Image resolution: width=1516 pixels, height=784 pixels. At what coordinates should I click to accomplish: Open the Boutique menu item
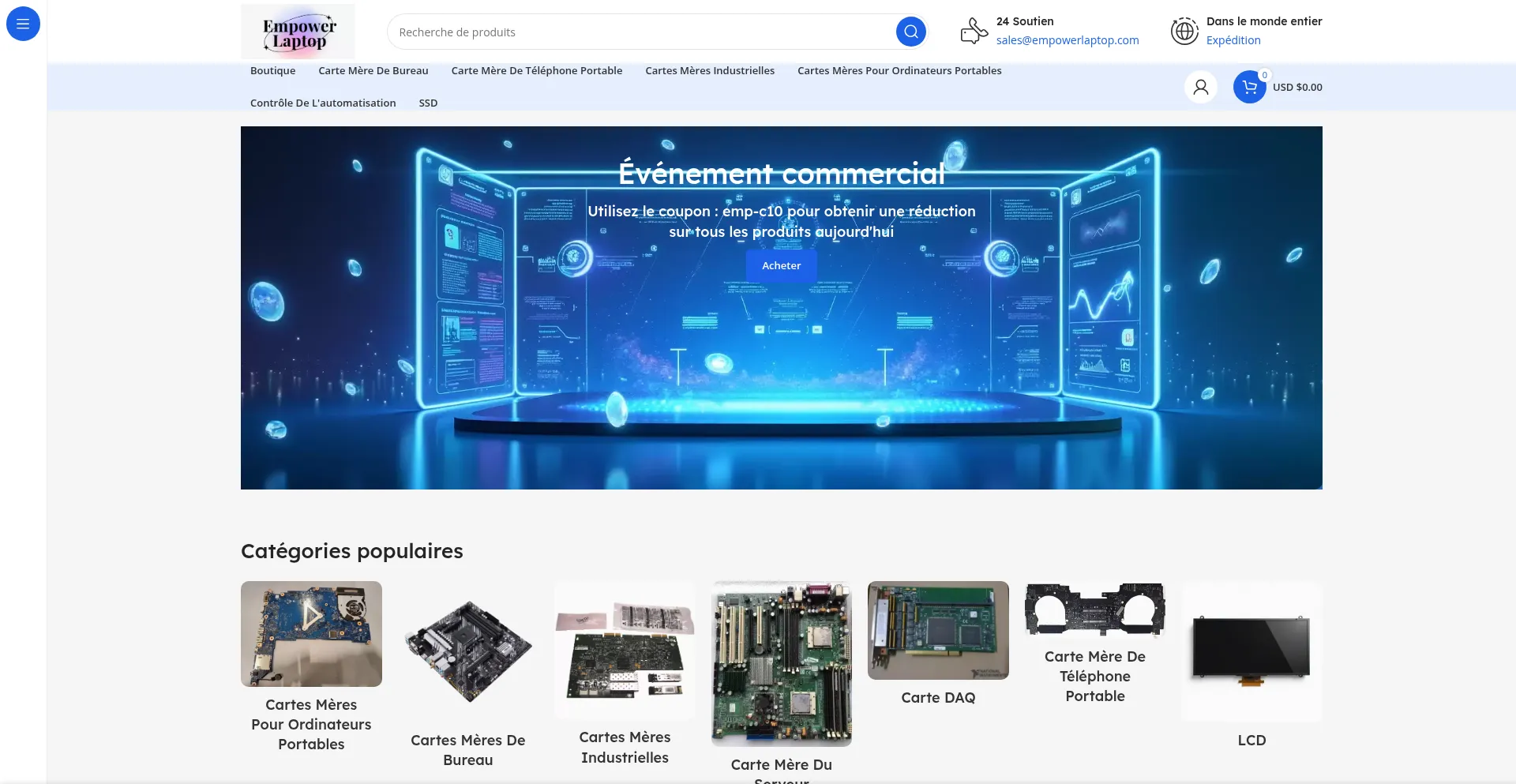(272, 70)
